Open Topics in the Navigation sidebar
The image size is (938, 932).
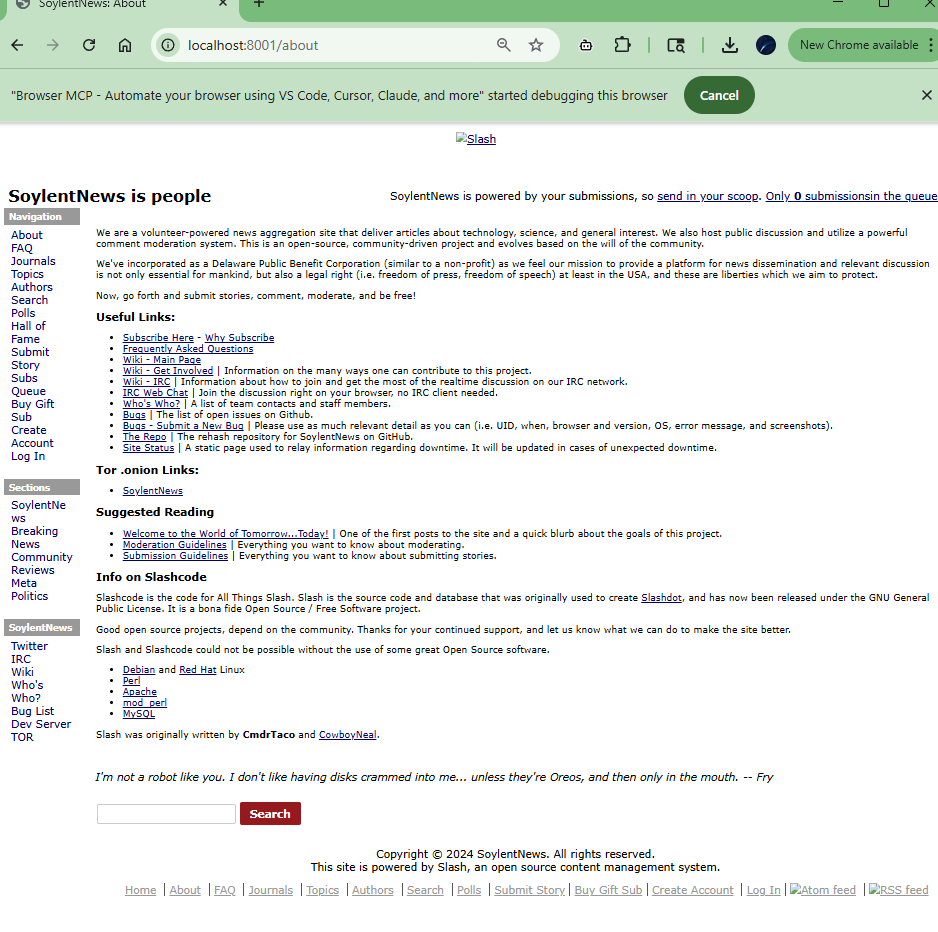(27, 274)
